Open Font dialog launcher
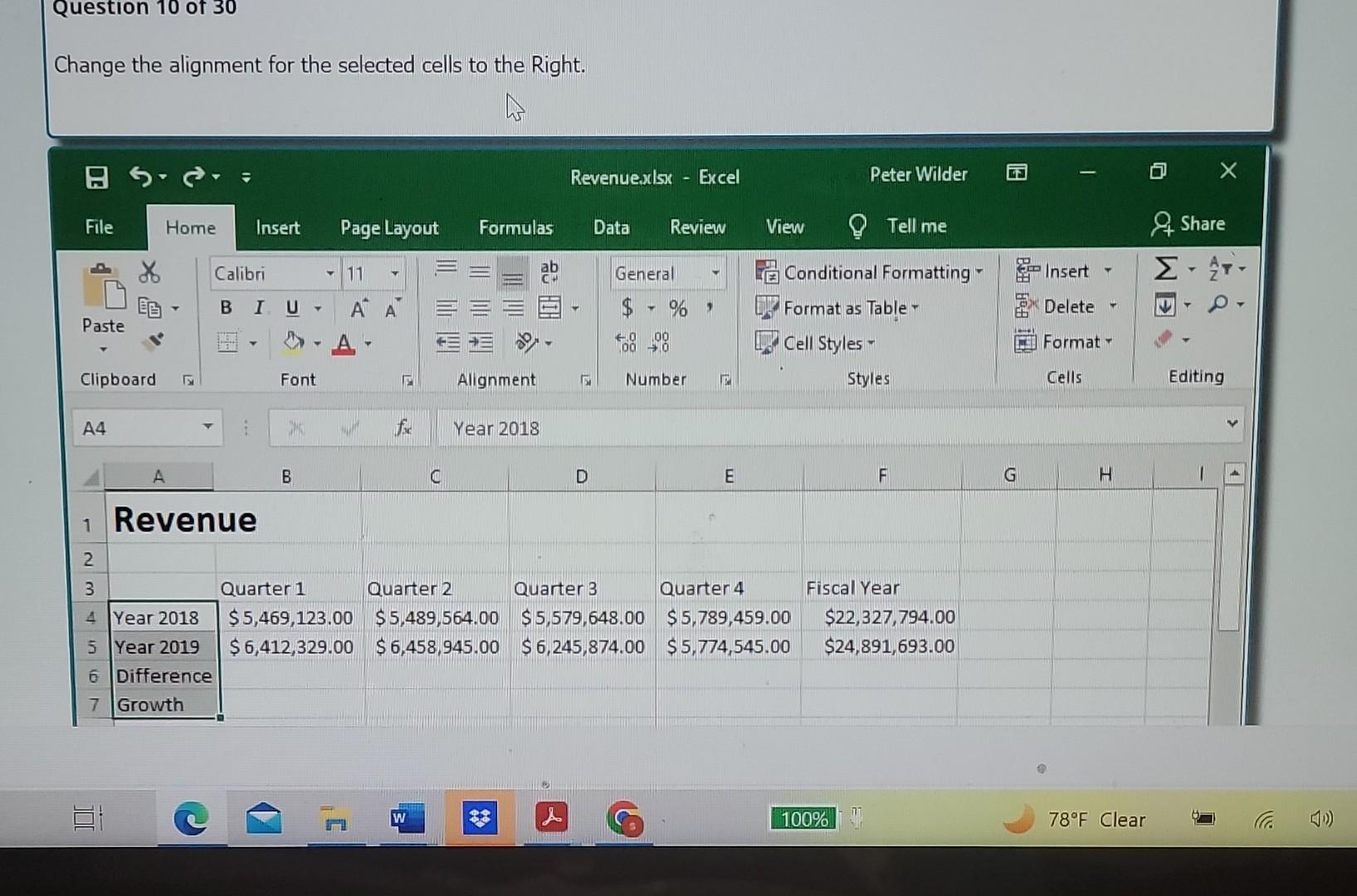This screenshot has height=896, width=1357. pos(408,381)
